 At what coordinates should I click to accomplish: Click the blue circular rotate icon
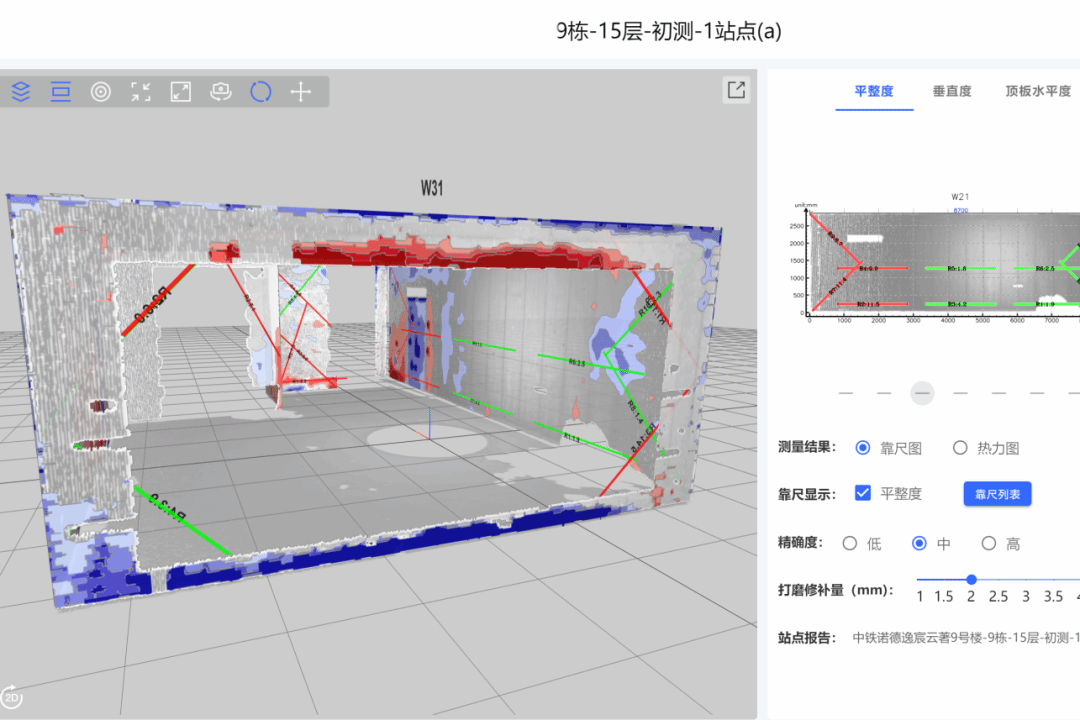pyautogui.click(x=261, y=92)
